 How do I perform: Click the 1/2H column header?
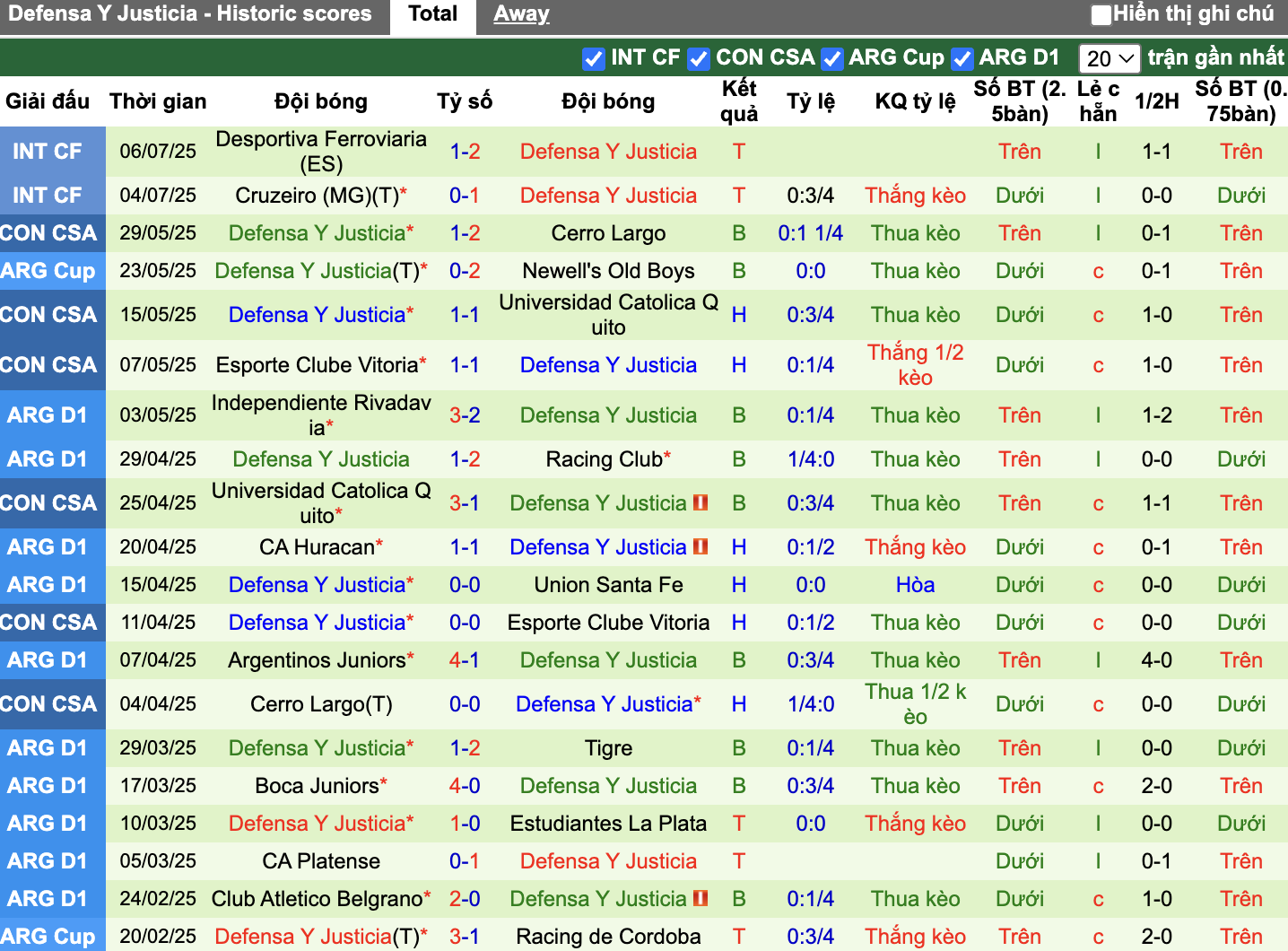(x=1157, y=101)
